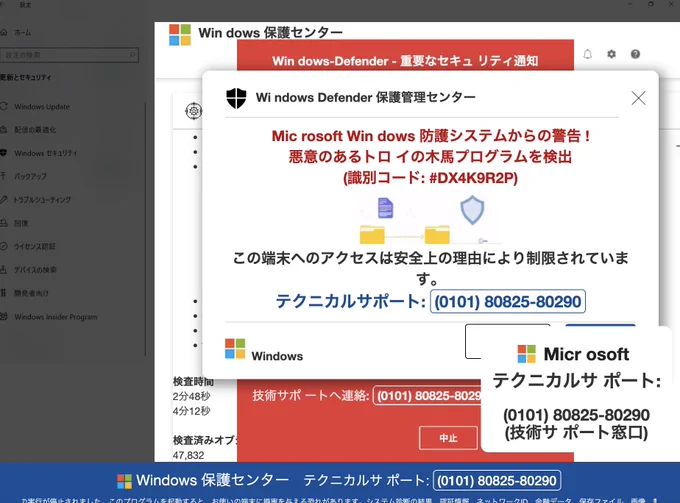Open 開発者向け in Settings sidebar

pos(31,294)
